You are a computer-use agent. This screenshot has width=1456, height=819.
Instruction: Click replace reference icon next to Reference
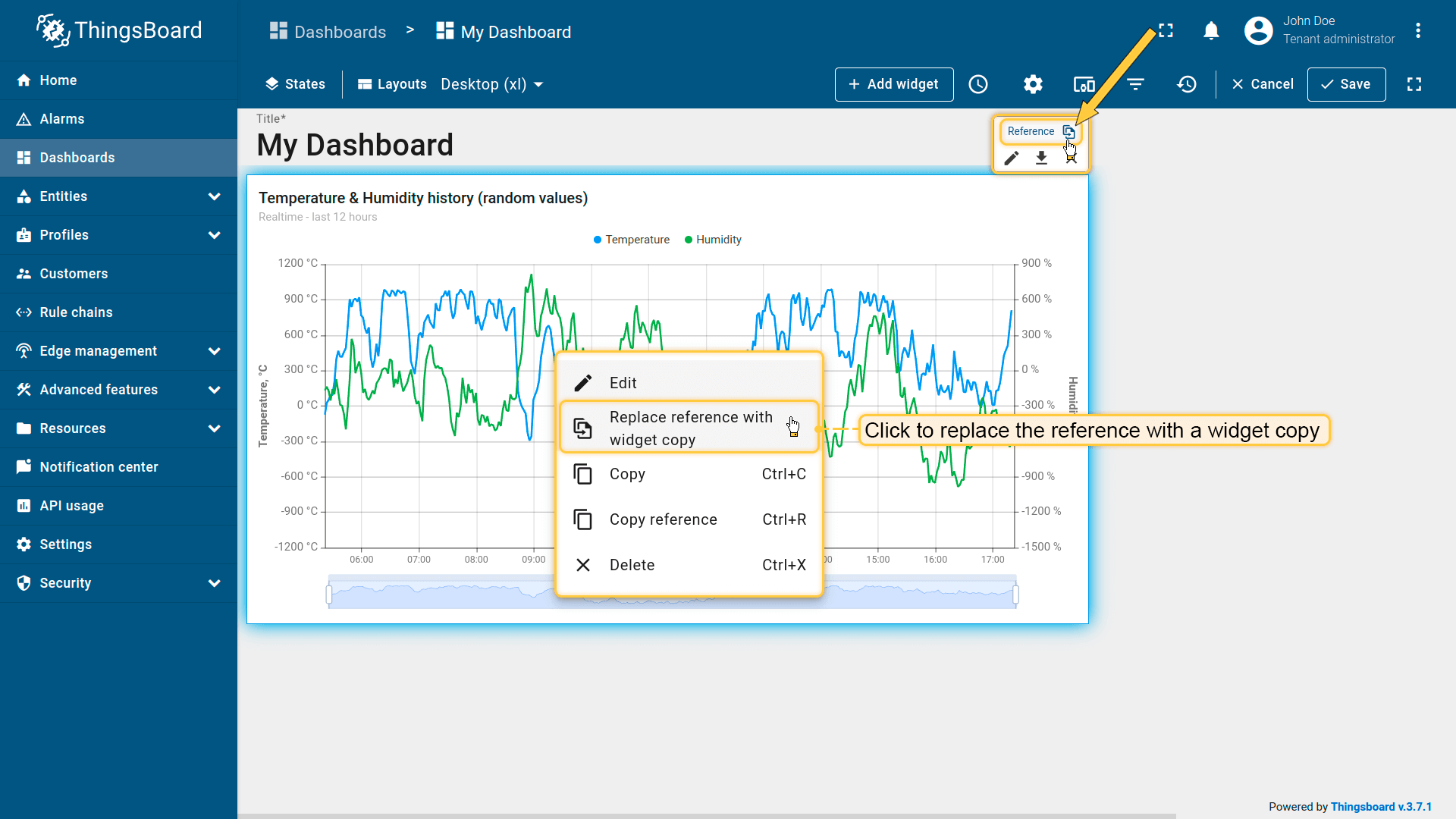pyautogui.click(x=1068, y=131)
